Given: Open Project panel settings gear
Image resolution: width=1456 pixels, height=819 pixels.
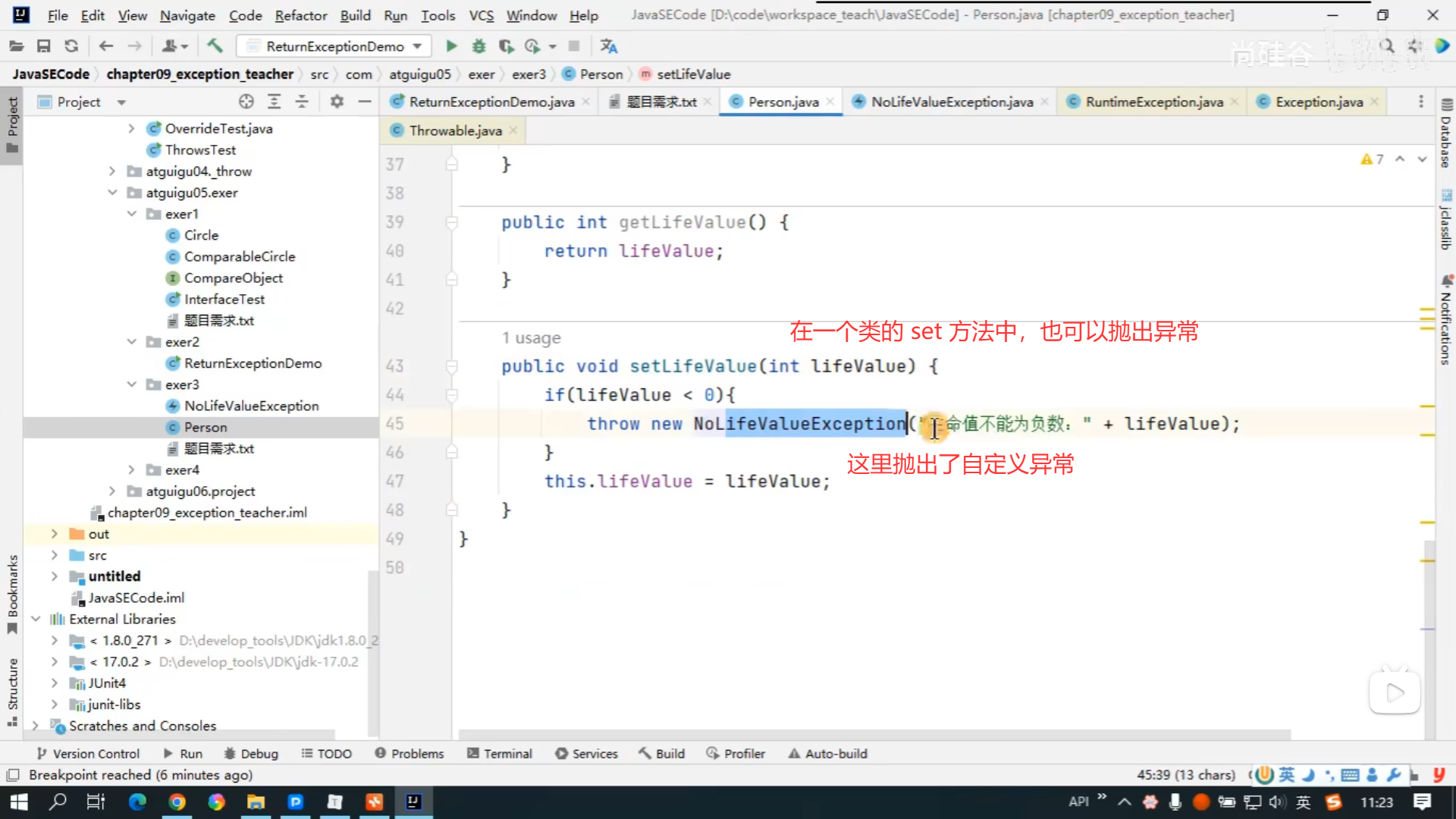Looking at the screenshot, I should point(337,102).
